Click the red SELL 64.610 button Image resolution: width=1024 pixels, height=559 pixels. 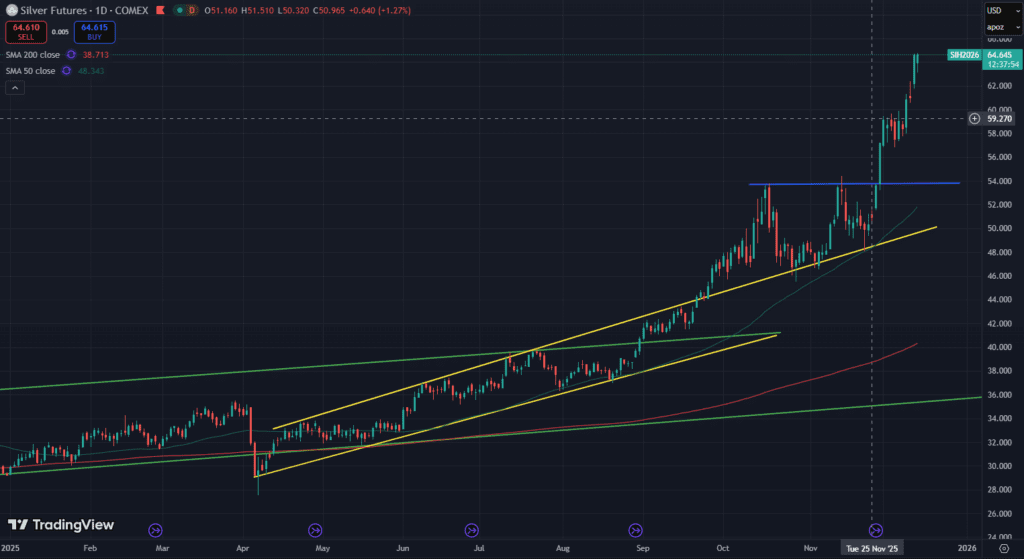pos(25,32)
